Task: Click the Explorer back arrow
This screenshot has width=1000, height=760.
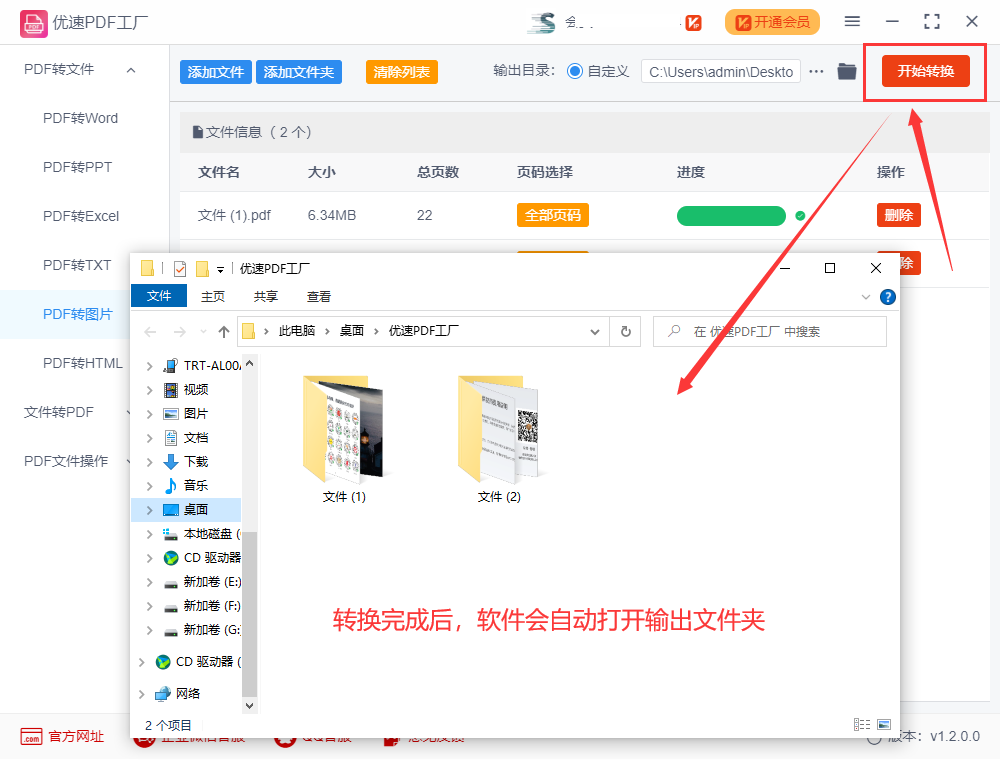Action: click(x=151, y=332)
